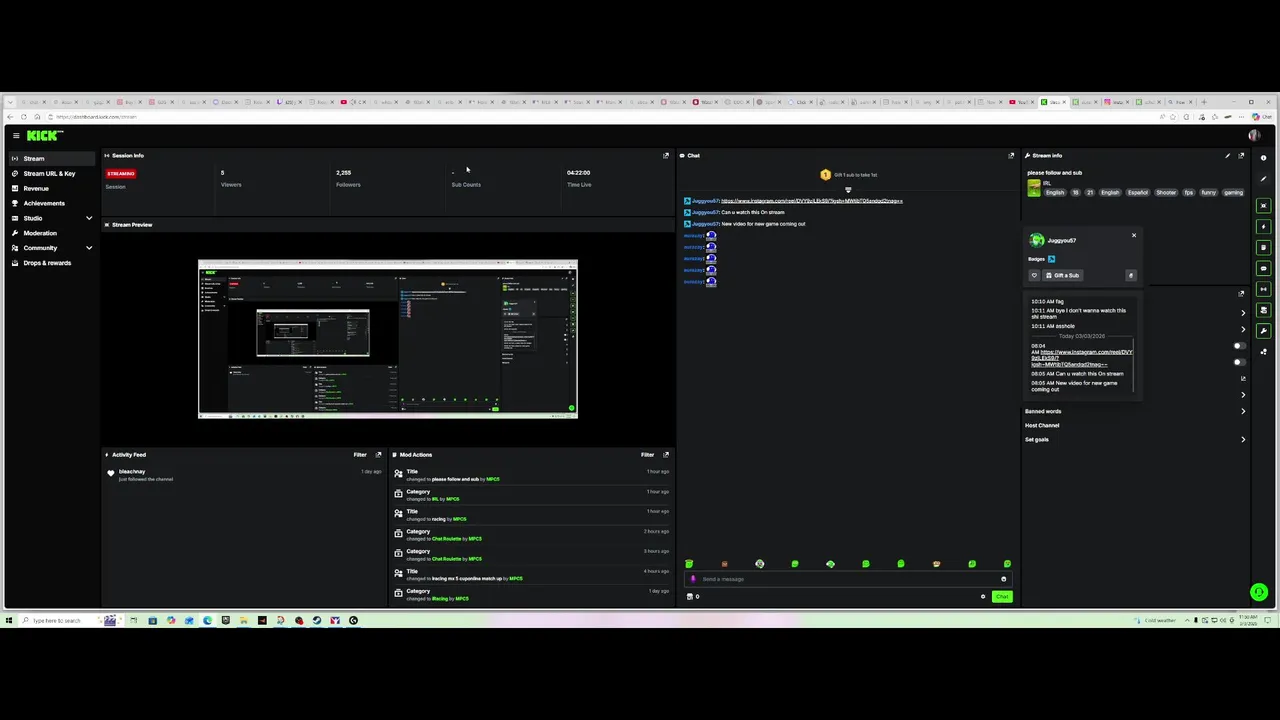The image size is (1280, 720).
Task: Insert the last emote in quick bar
Action: coord(1007,564)
